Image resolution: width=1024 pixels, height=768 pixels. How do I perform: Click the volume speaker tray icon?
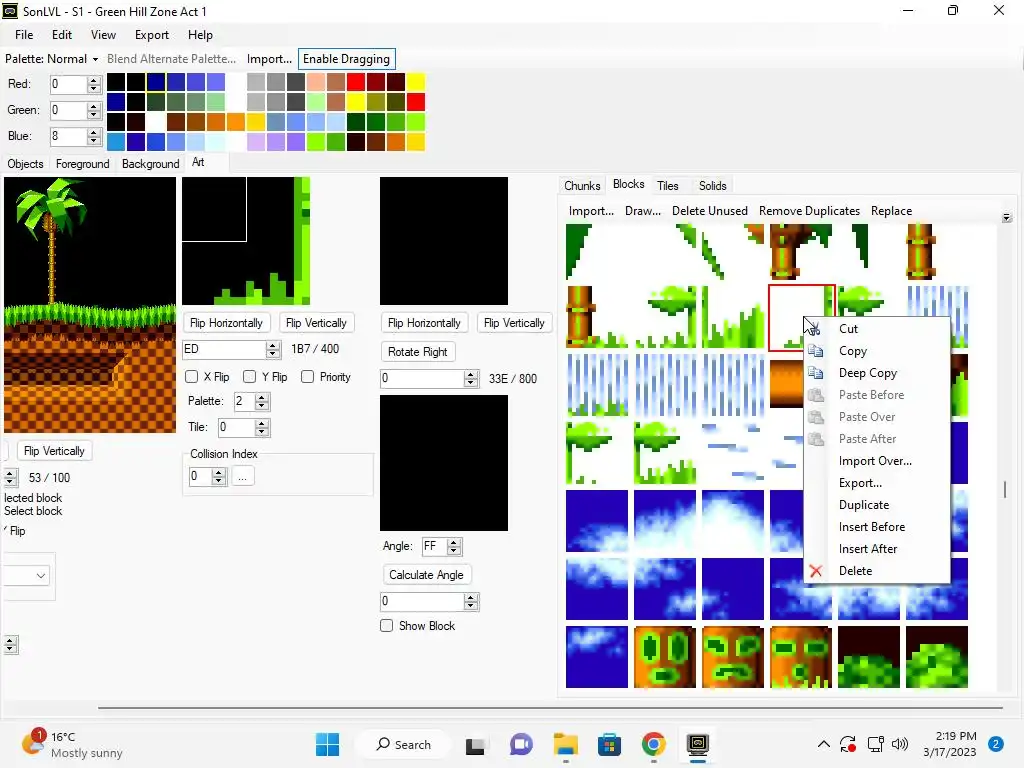pos(900,744)
